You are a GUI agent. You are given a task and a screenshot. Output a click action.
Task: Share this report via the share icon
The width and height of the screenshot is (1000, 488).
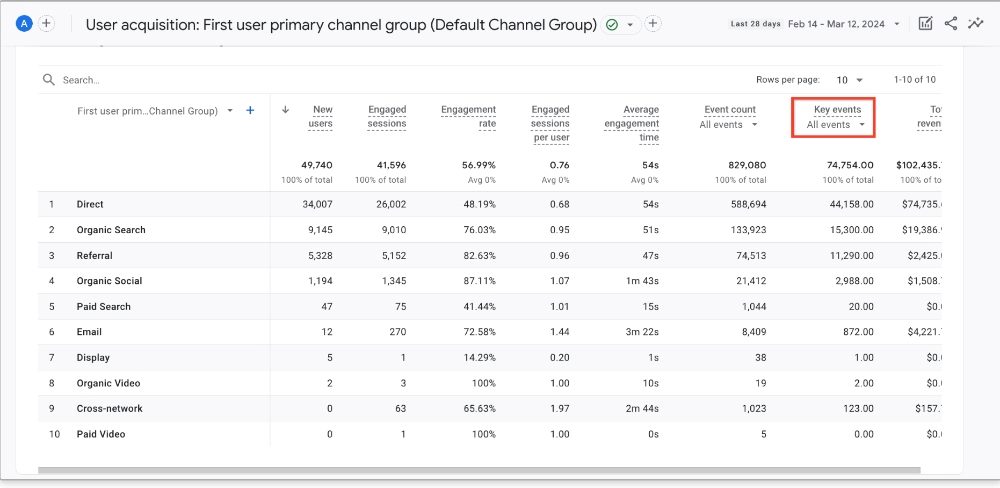[x=950, y=24]
